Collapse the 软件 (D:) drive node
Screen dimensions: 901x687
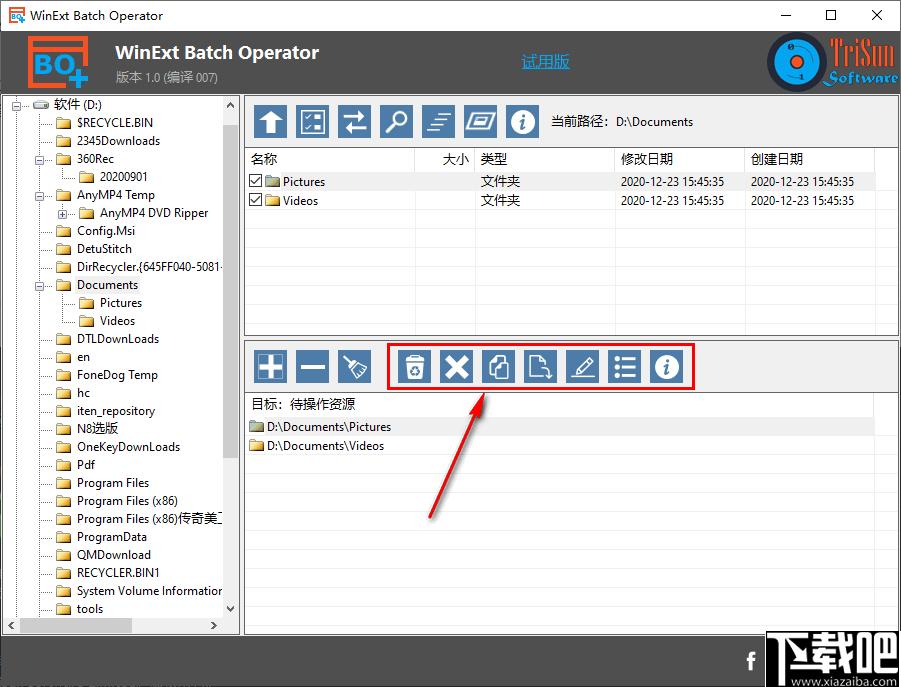[17, 105]
